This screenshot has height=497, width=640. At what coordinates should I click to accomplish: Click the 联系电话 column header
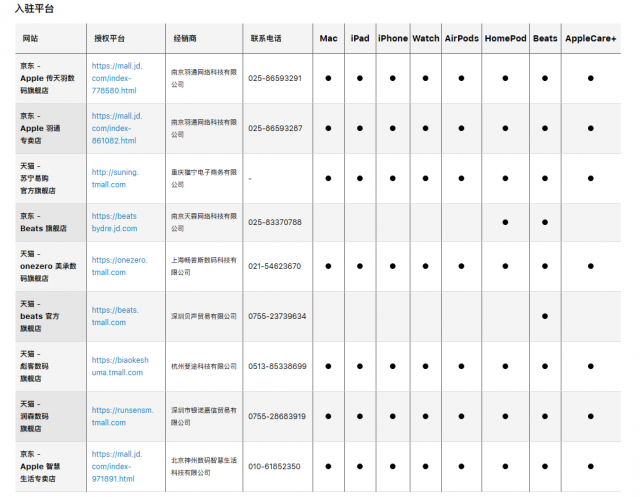266,38
